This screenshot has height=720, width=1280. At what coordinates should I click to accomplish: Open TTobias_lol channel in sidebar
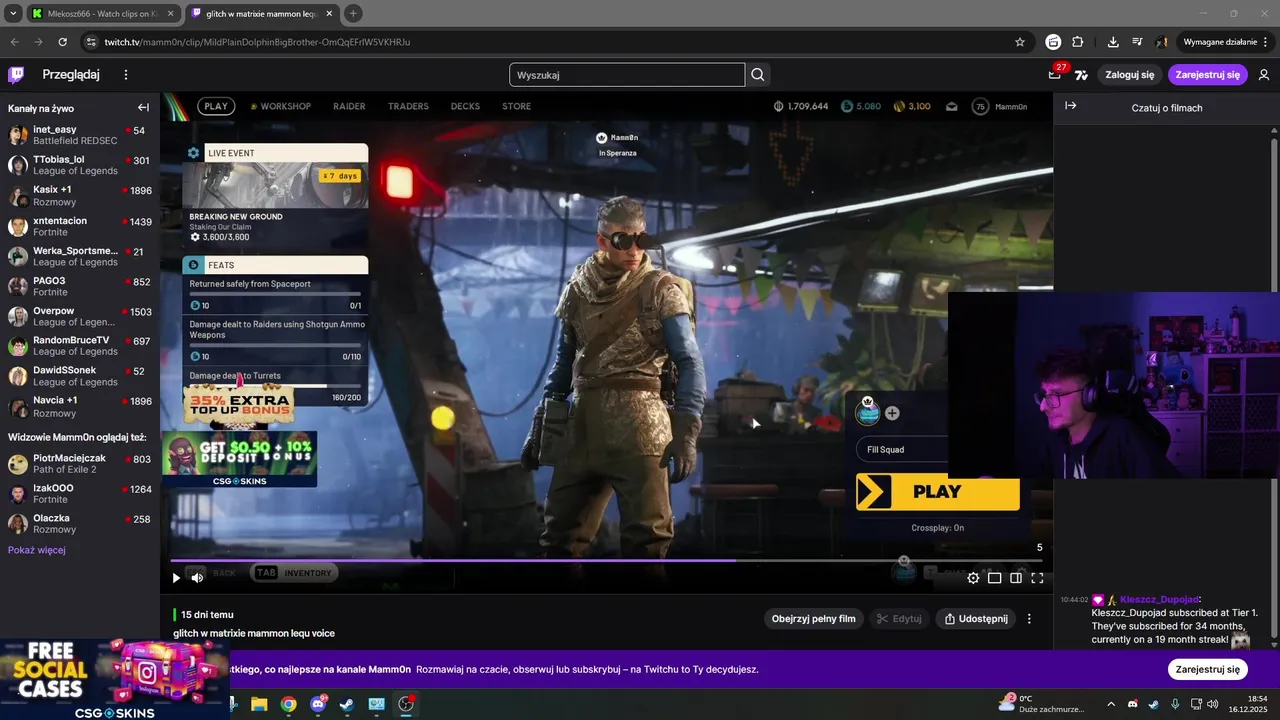(x=80, y=166)
